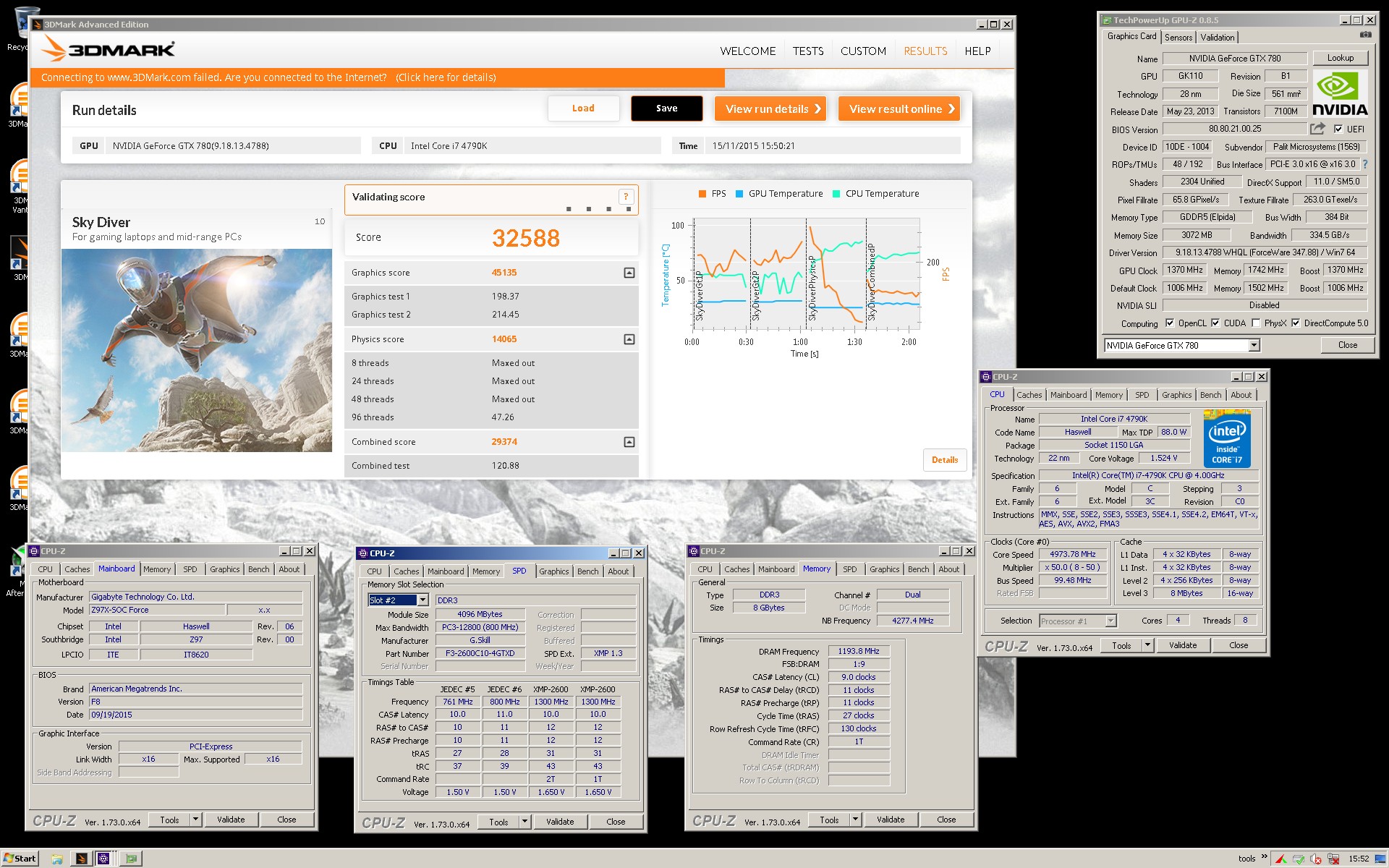Switch to the GPU-Z taskbar button

[x=131, y=859]
